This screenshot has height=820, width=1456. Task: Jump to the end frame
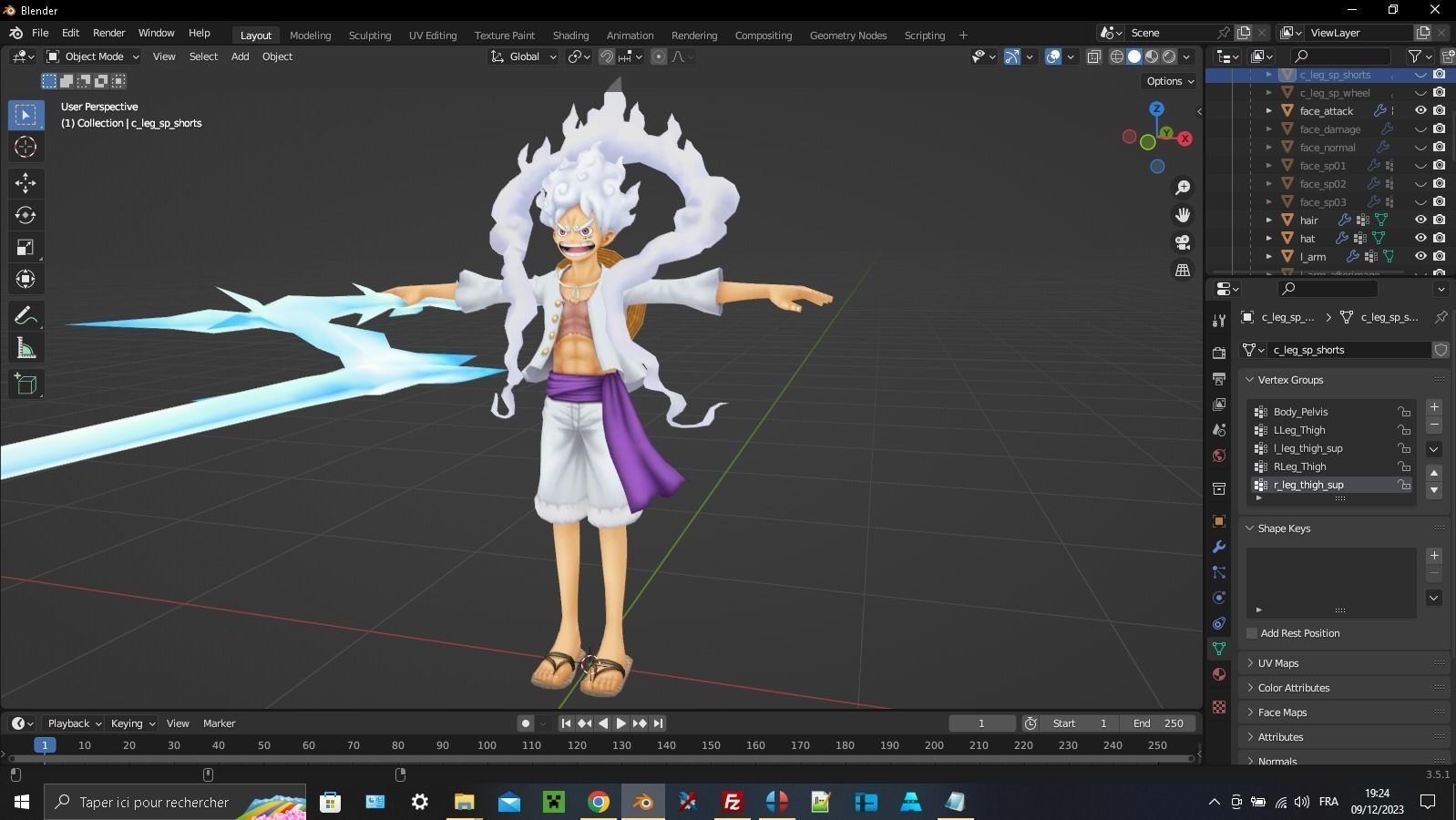(658, 723)
